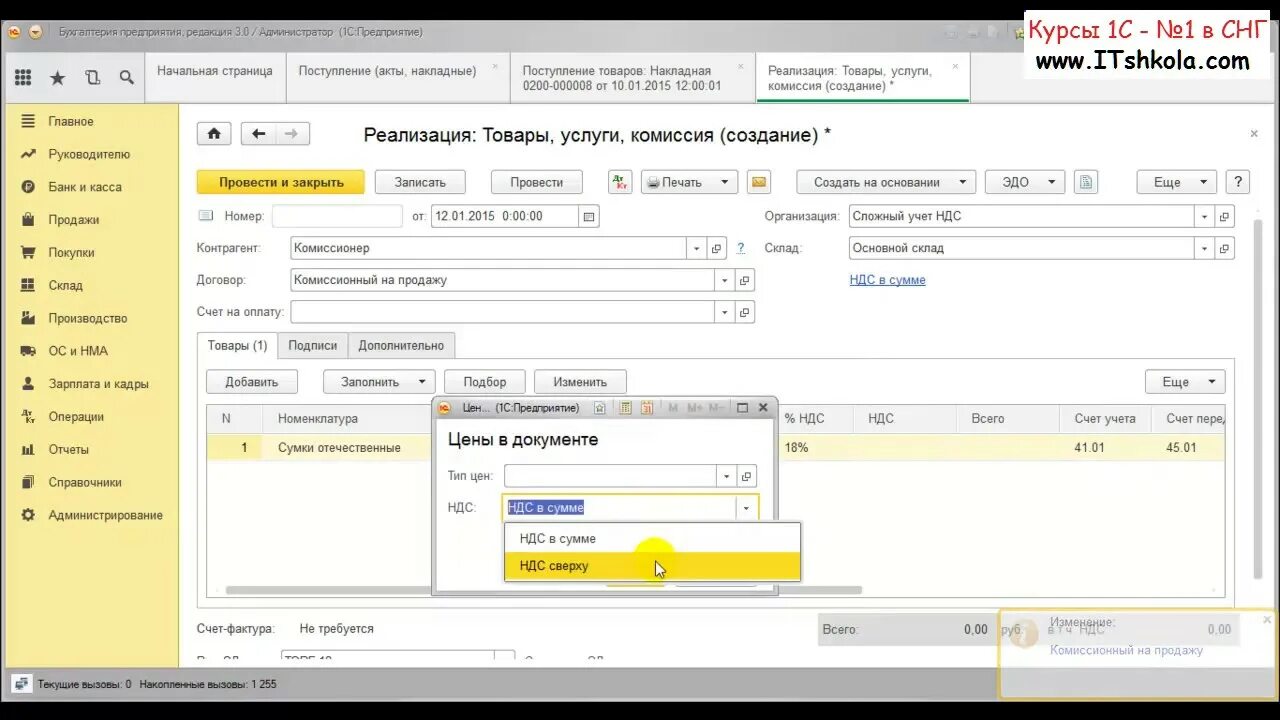The width and height of the screenshot is (1280, 720).
Task: Click the Изменить button
Action: (x=580, y=382)
